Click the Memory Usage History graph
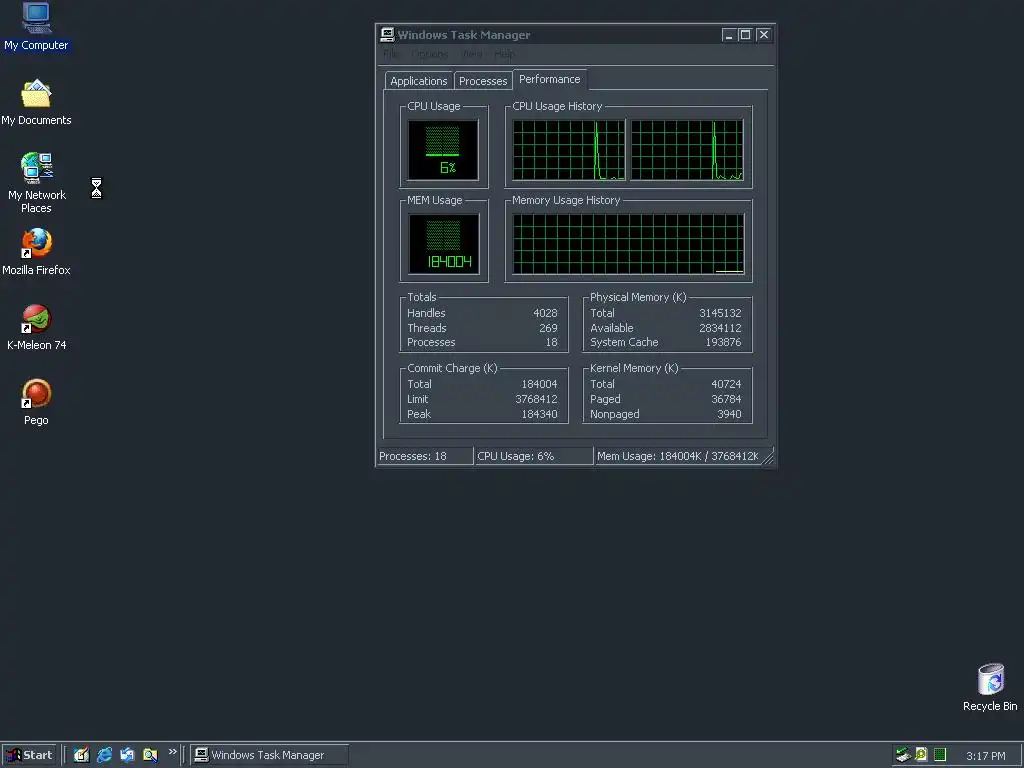 click(x=628, y=244)
